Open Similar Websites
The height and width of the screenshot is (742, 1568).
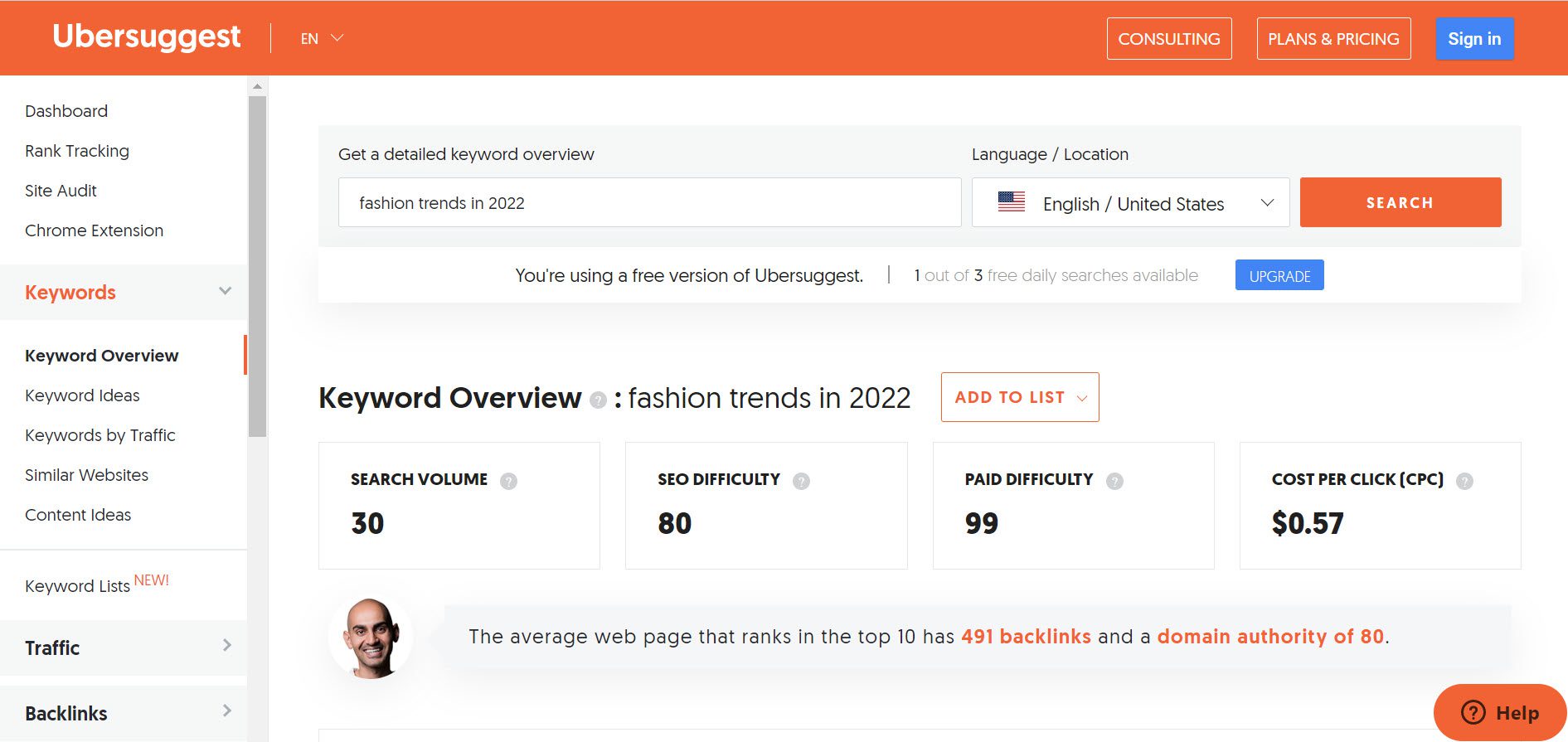(x=86, y=475)
